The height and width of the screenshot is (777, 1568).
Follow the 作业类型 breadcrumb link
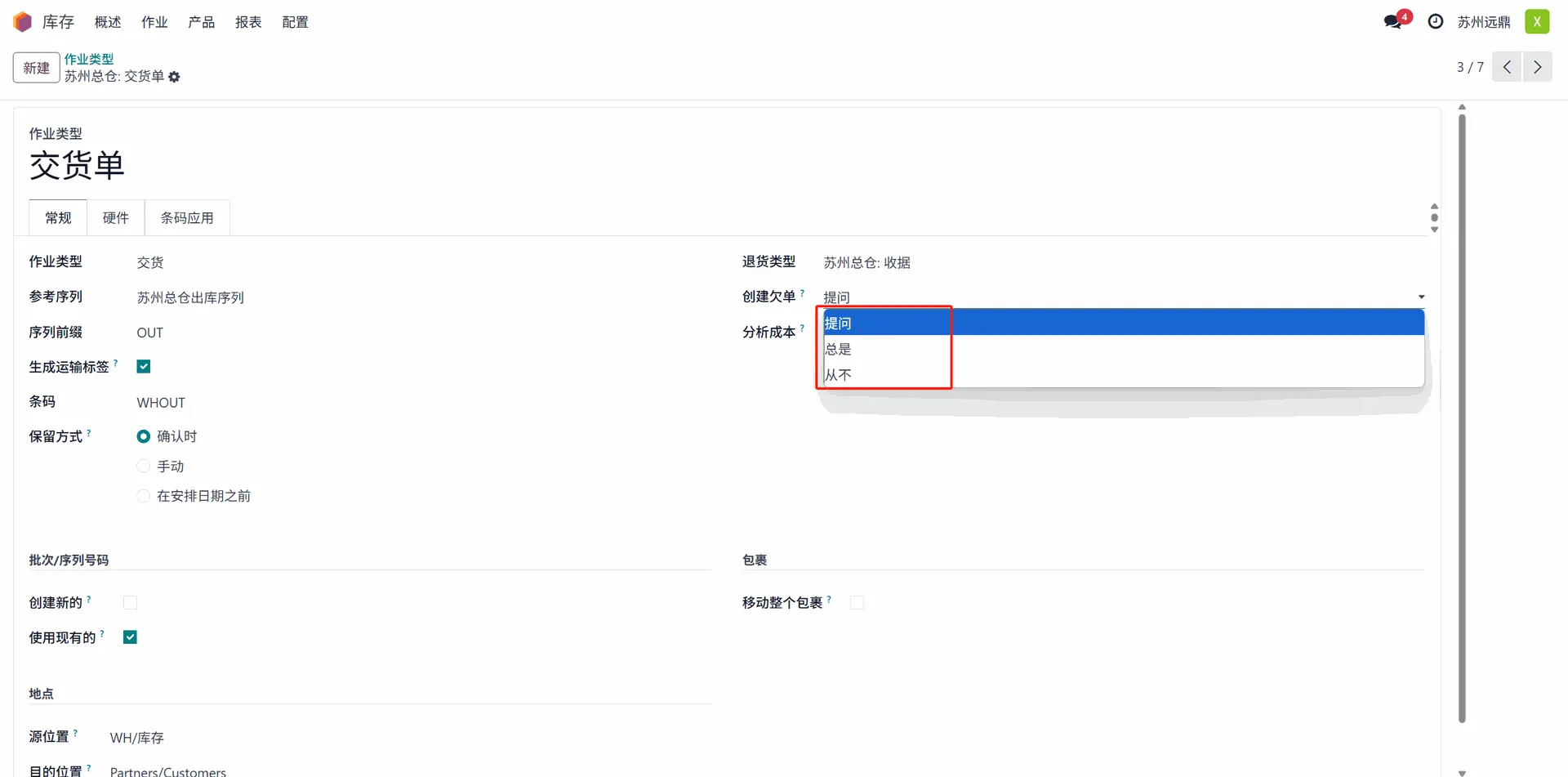click(89, 59)
